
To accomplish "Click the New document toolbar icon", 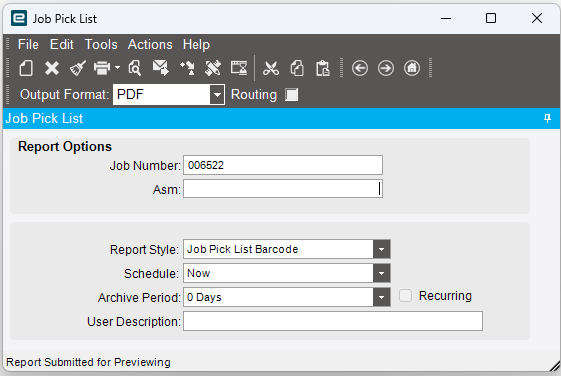I will 26,68.
